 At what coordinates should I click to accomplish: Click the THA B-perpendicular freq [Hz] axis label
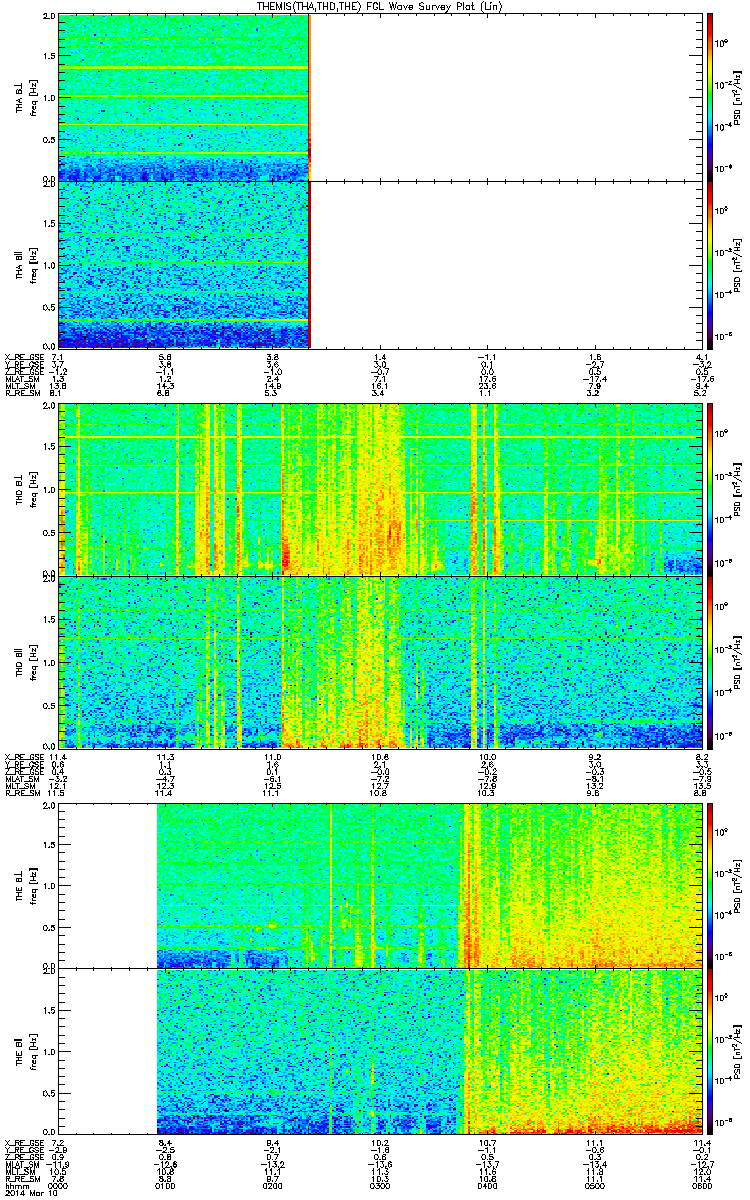[x=33, y=97]
